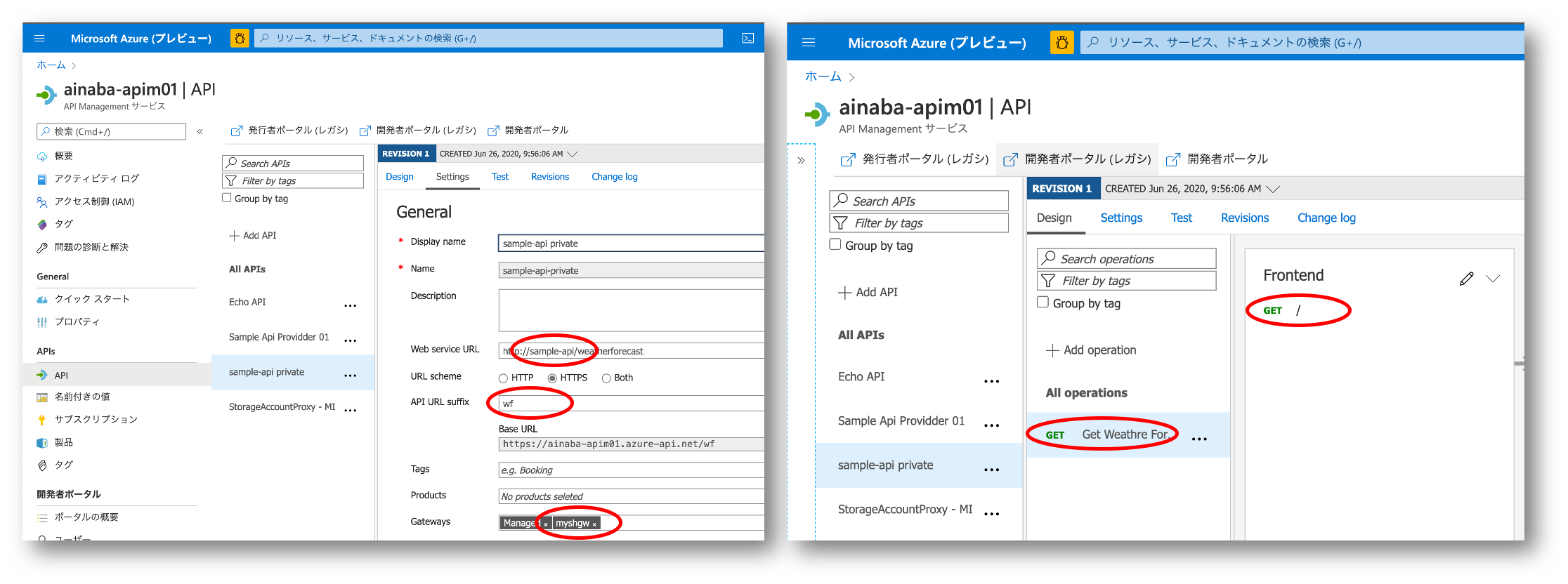Open hamburger menu in right Azure window
The height and width of the screenshot is (584, 1568).
809,43
